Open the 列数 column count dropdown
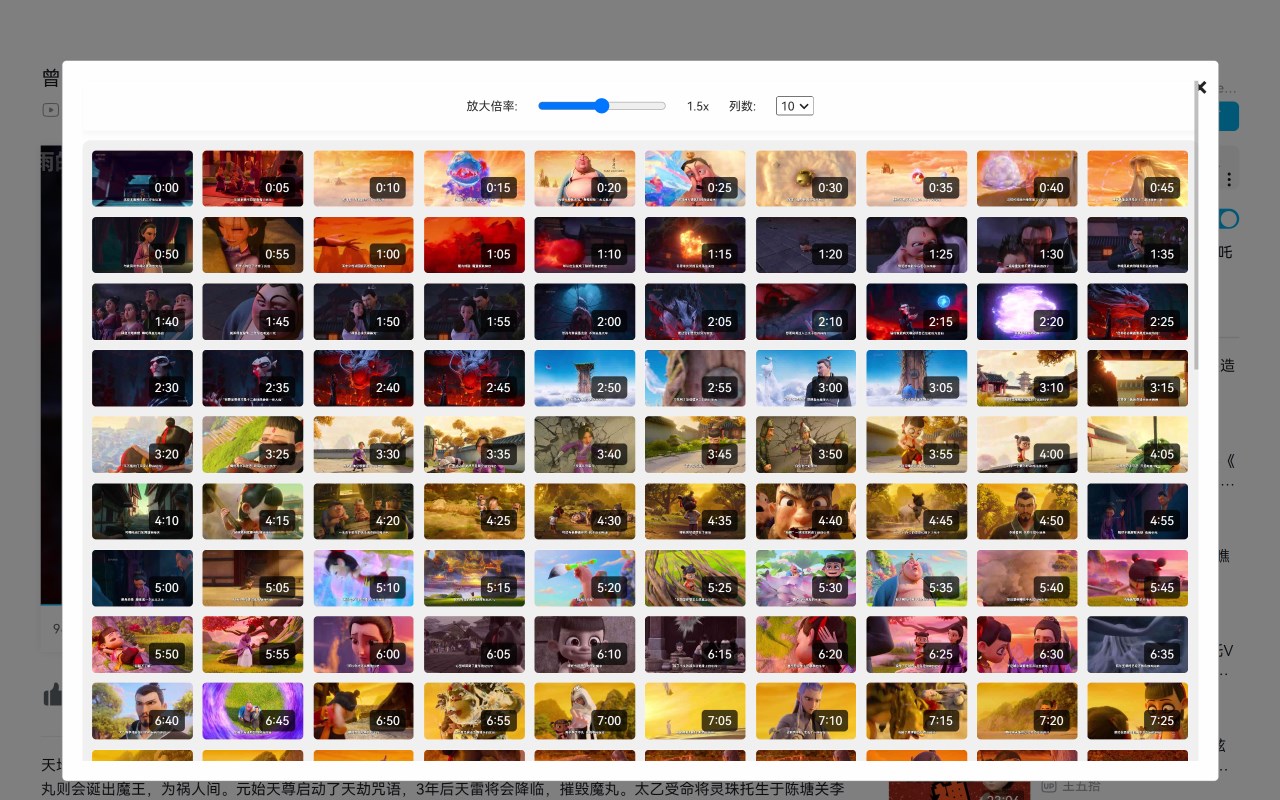1280x800 pixels. coord(795,106)
